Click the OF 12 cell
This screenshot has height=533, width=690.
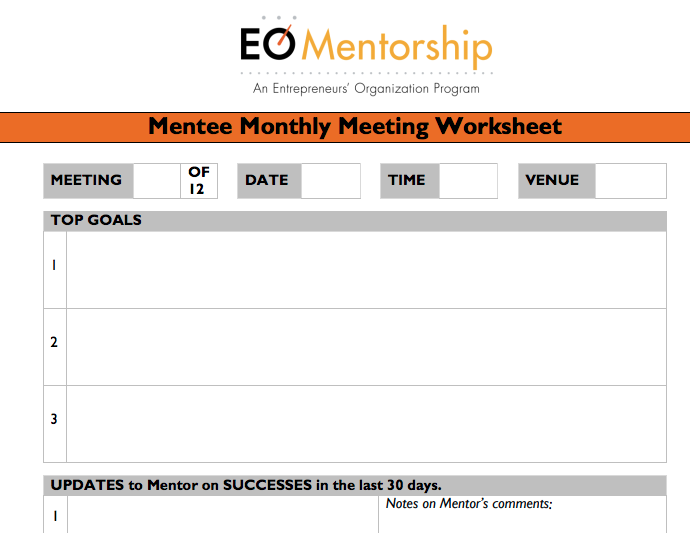click(199, 181)
